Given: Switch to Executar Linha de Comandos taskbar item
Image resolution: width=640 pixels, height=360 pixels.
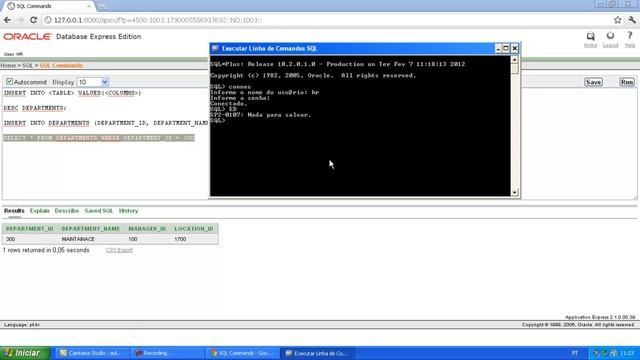Looking at the screenshot, I should [318, 353].
